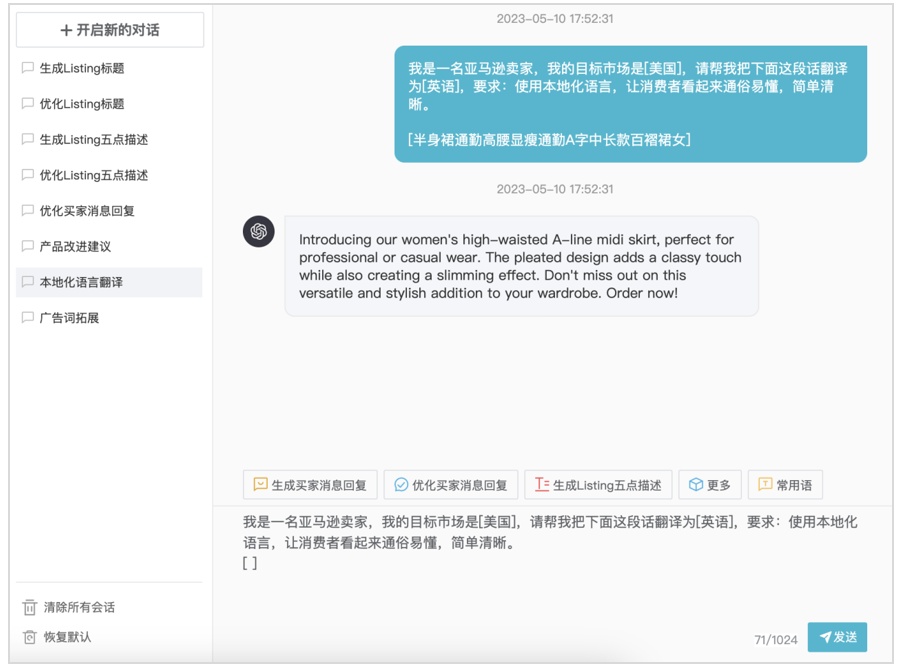This screenshot has width=898, height=670.
Task: Open the 优化Listing标题 conversation
Action: tap(82, 104)
